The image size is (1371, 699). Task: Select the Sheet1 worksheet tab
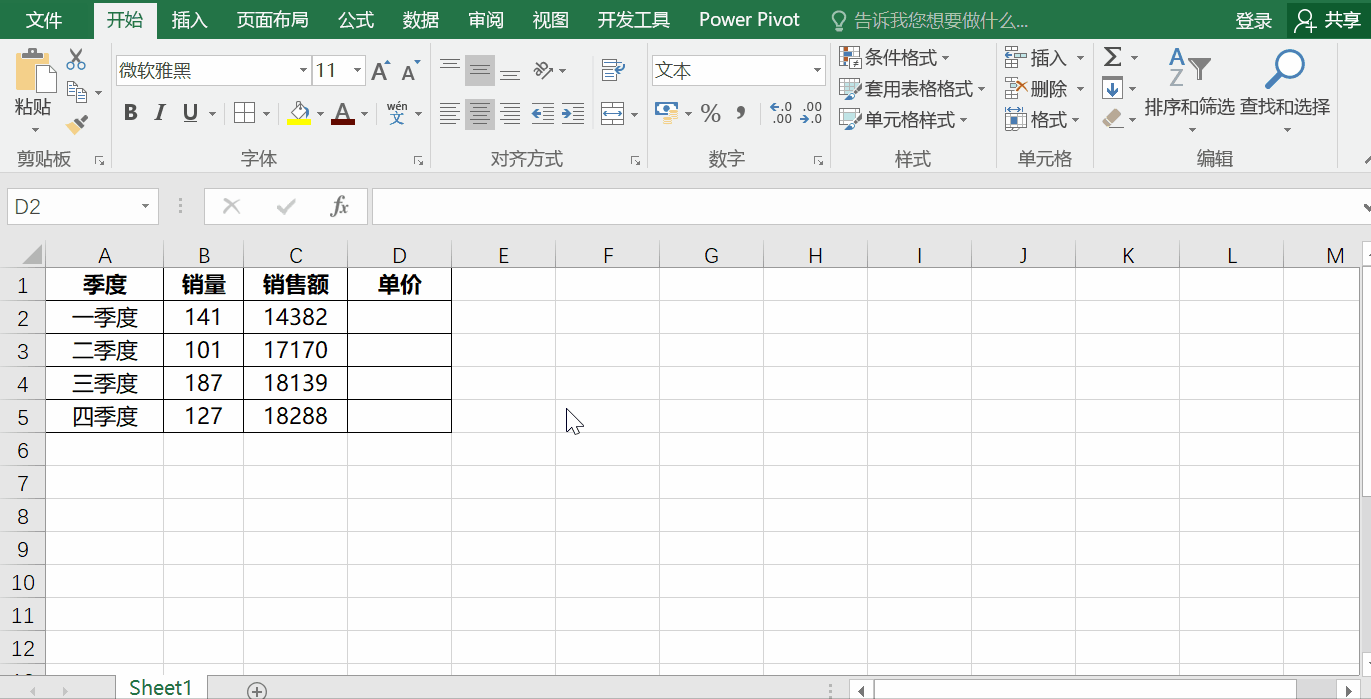tap(160, 687)
